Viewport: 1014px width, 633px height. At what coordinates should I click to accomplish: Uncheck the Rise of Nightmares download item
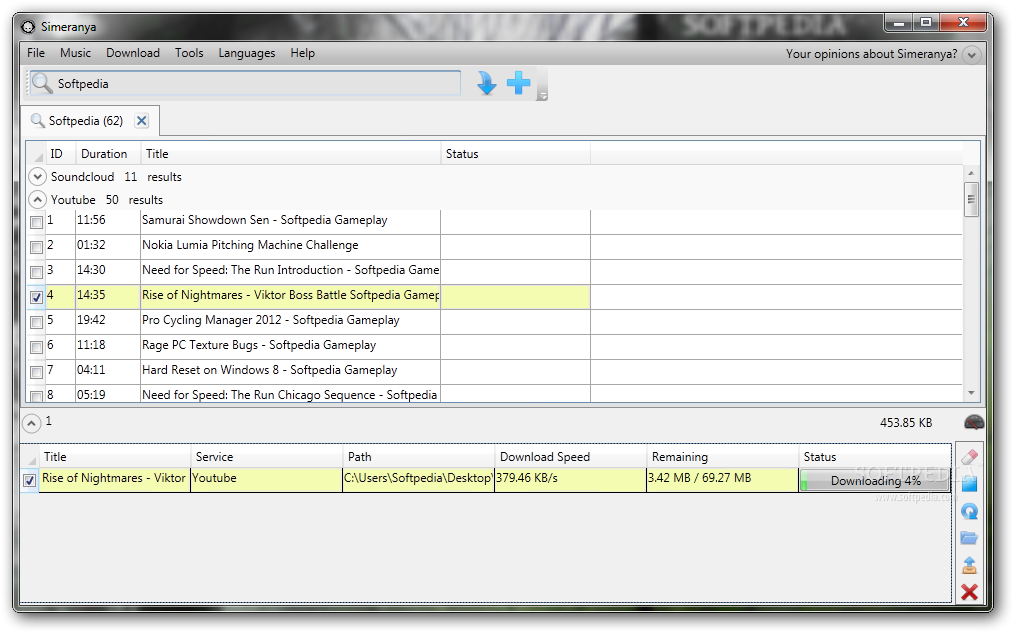29,480
